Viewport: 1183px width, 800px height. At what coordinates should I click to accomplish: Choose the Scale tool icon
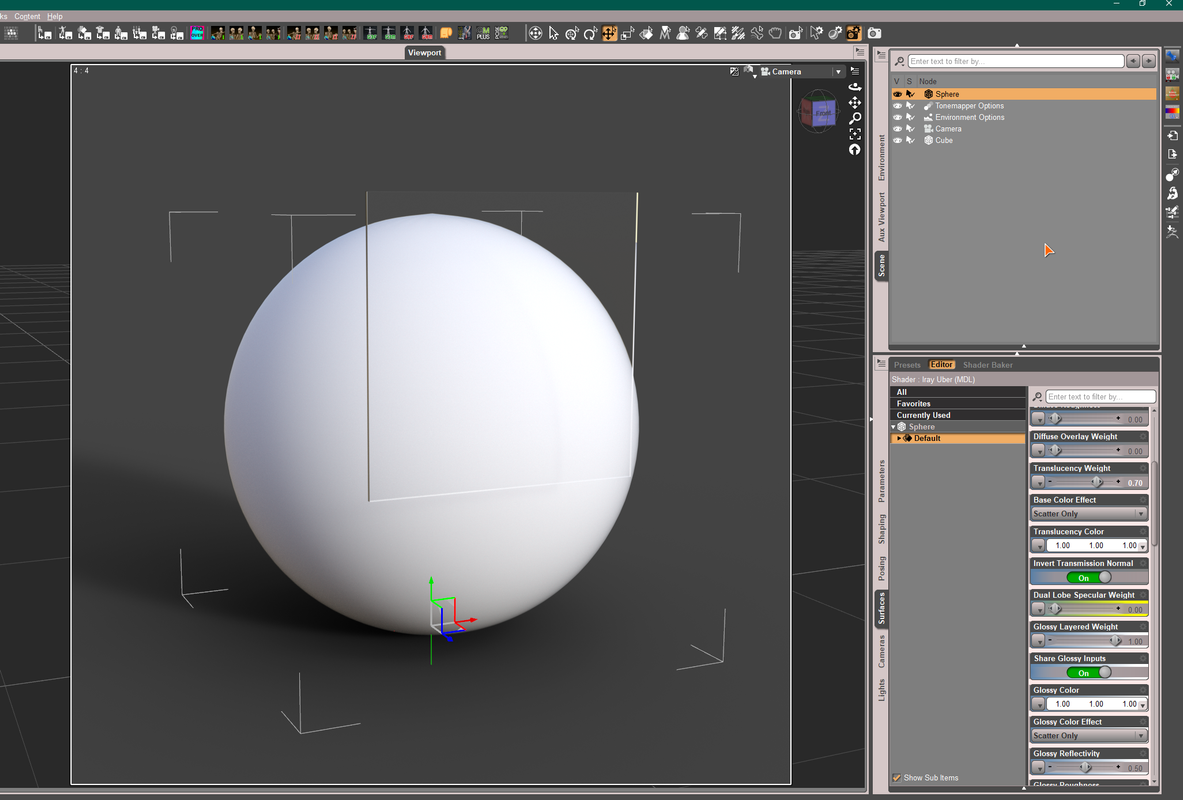tap(628, 33)
